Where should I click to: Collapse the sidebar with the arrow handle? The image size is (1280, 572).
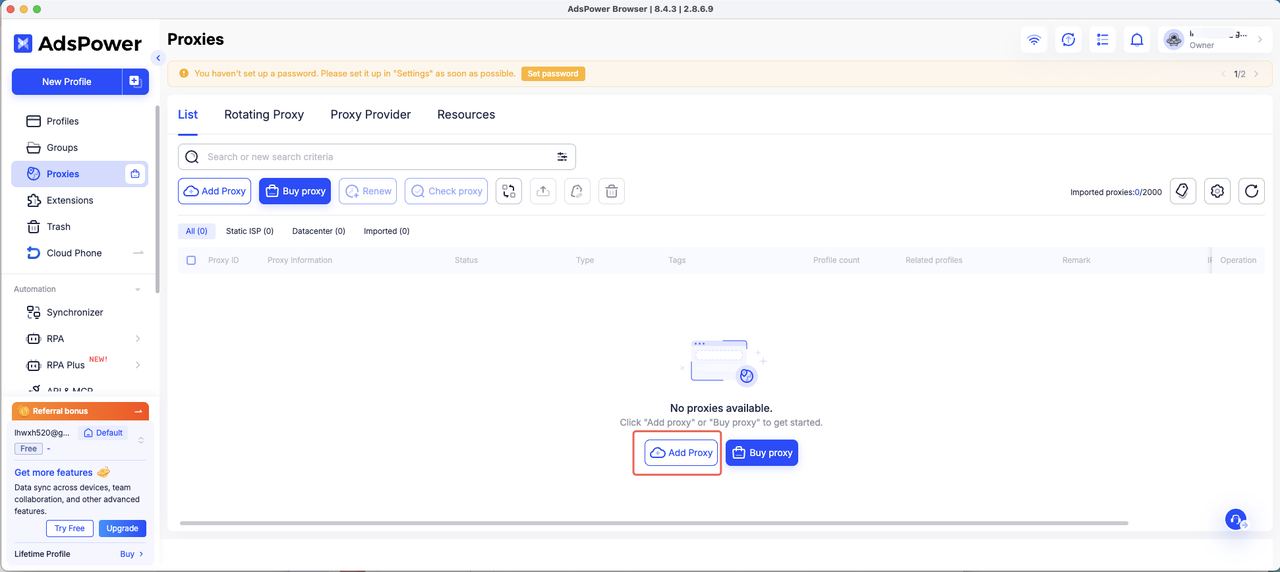coord(158,58)
